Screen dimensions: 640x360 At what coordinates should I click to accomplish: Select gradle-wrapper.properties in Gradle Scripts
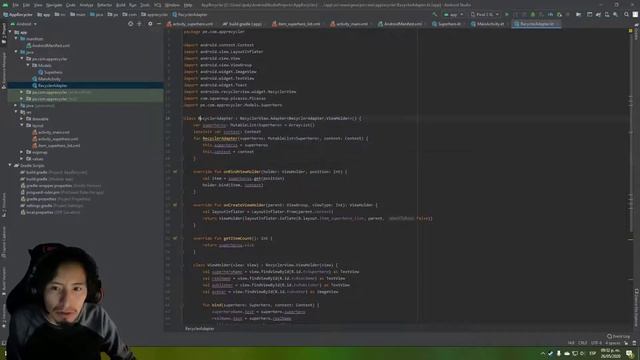click(x=61, y=186)
